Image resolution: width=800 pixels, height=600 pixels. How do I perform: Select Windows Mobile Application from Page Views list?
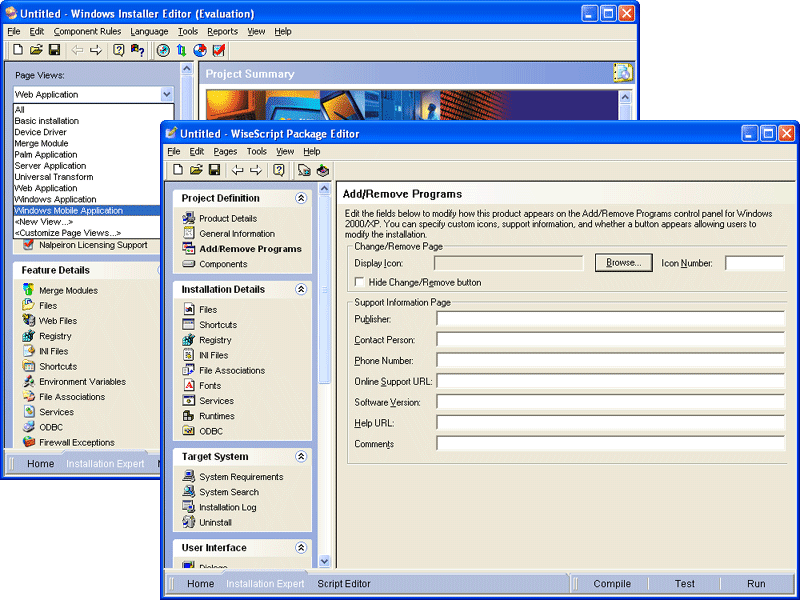86,210
